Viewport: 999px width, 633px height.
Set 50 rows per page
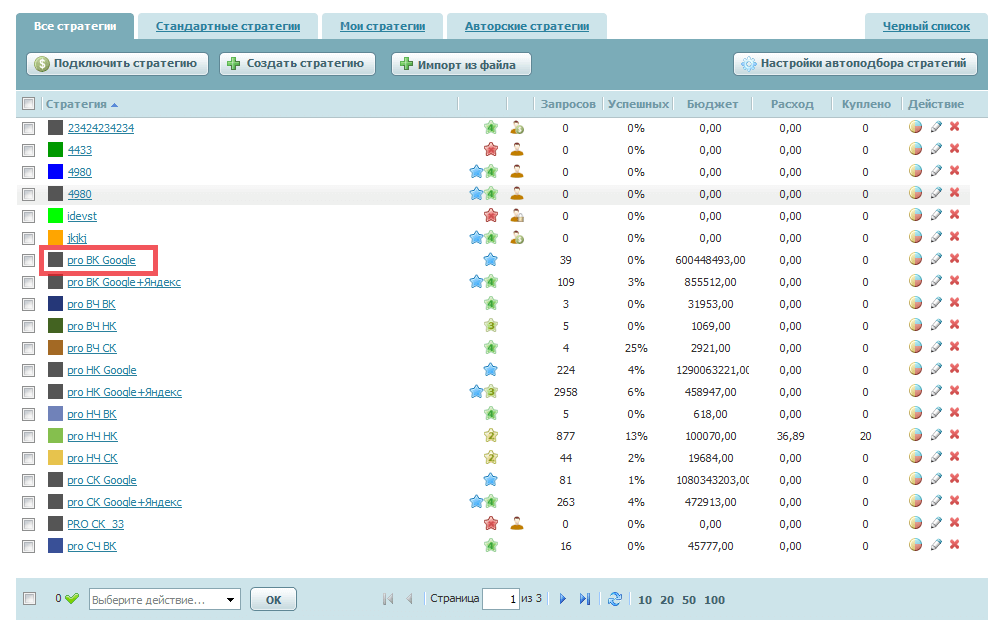(x=689, y=600)
